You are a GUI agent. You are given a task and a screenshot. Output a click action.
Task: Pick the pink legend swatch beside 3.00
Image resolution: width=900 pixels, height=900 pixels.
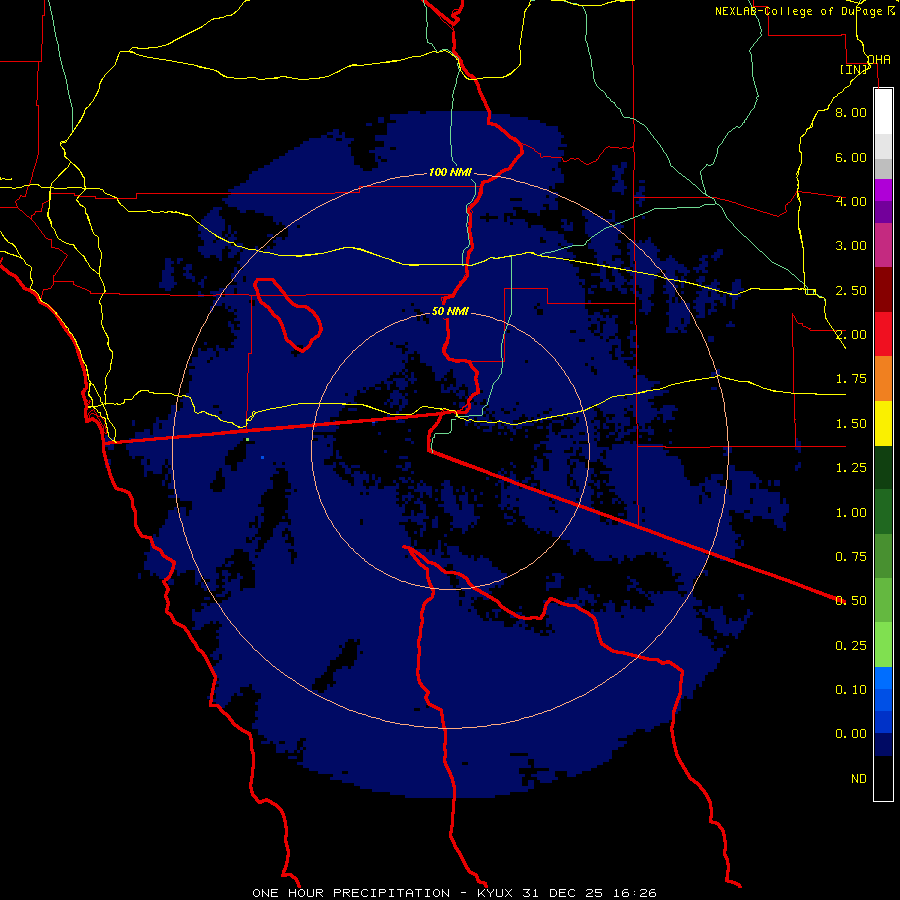883,245
